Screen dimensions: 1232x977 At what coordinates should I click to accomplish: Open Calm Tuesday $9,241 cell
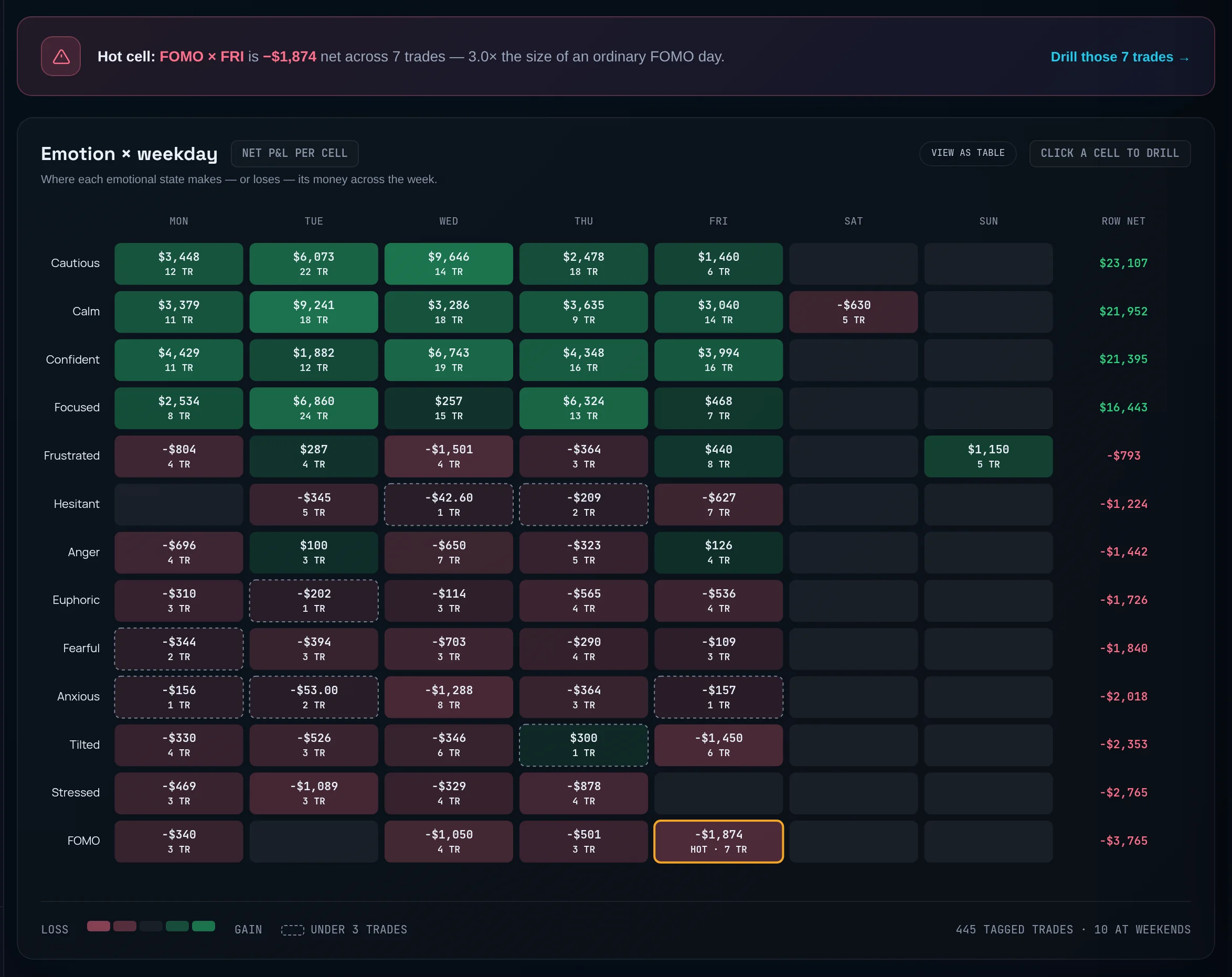(314, 312)
